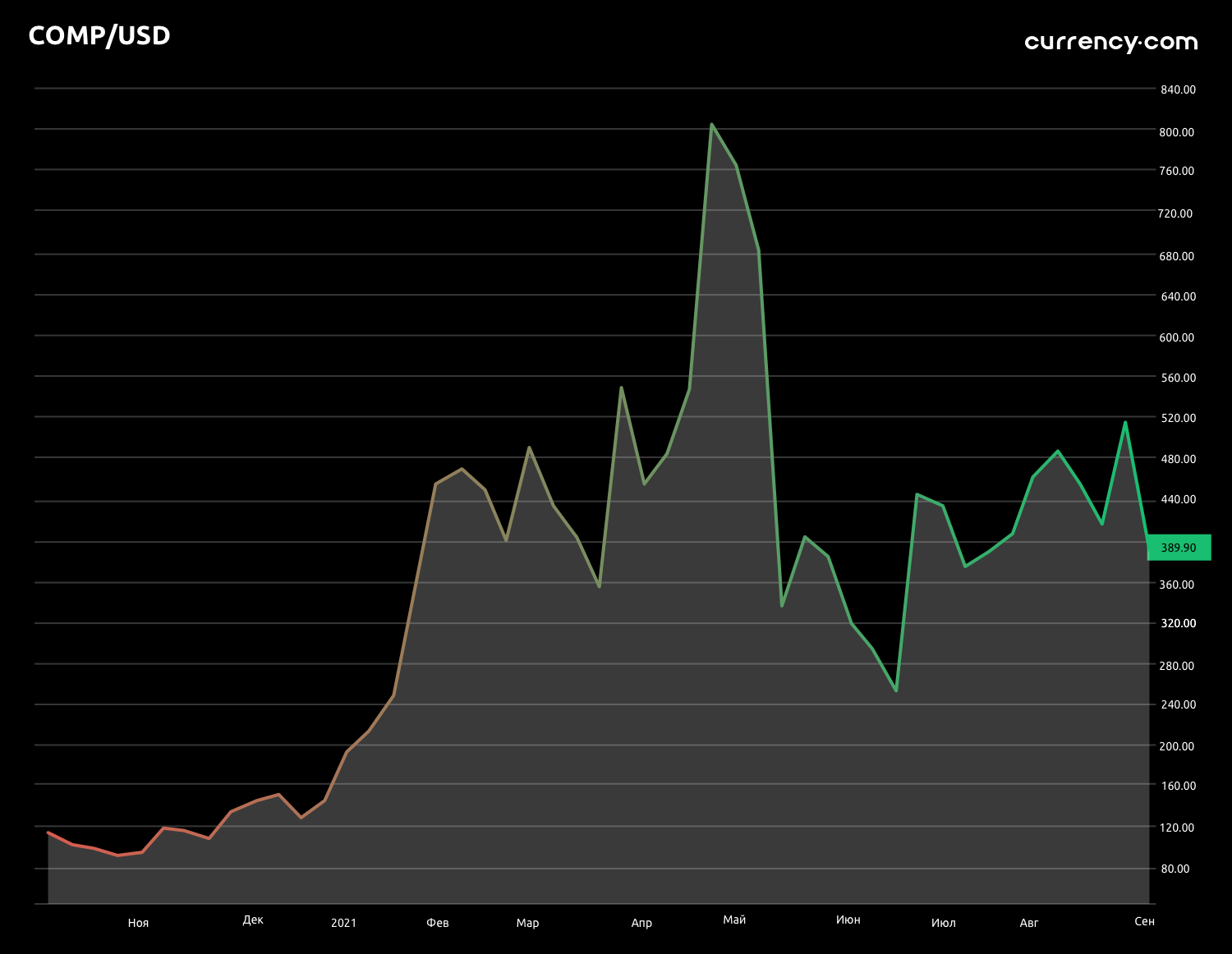Click the Май month label

pos(734,920)
